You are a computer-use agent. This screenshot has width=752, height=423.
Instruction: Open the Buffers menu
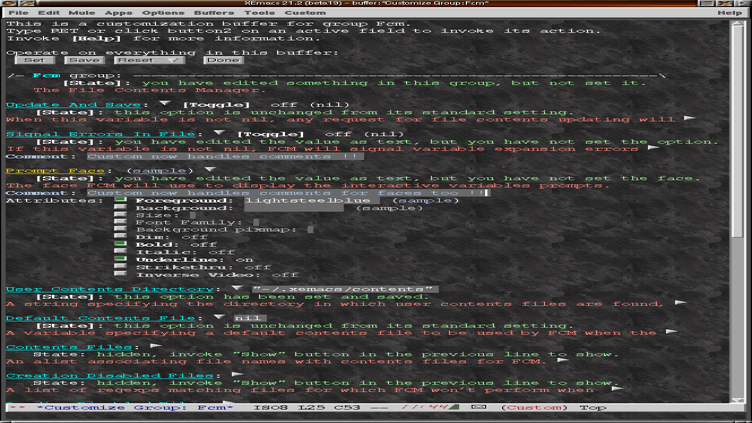pos(214,12)
